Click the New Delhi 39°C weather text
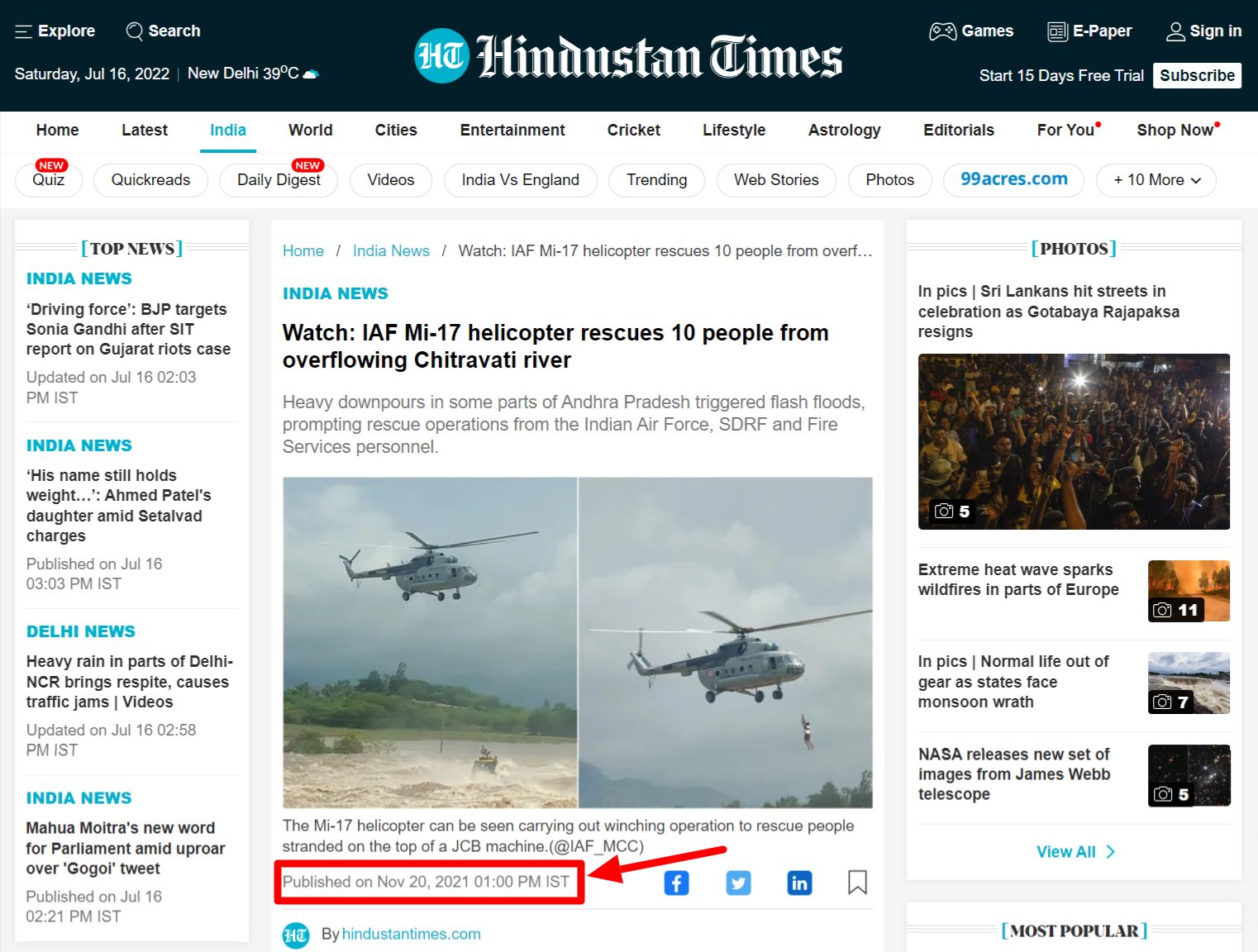1258x952 pixels. (243, 74)
